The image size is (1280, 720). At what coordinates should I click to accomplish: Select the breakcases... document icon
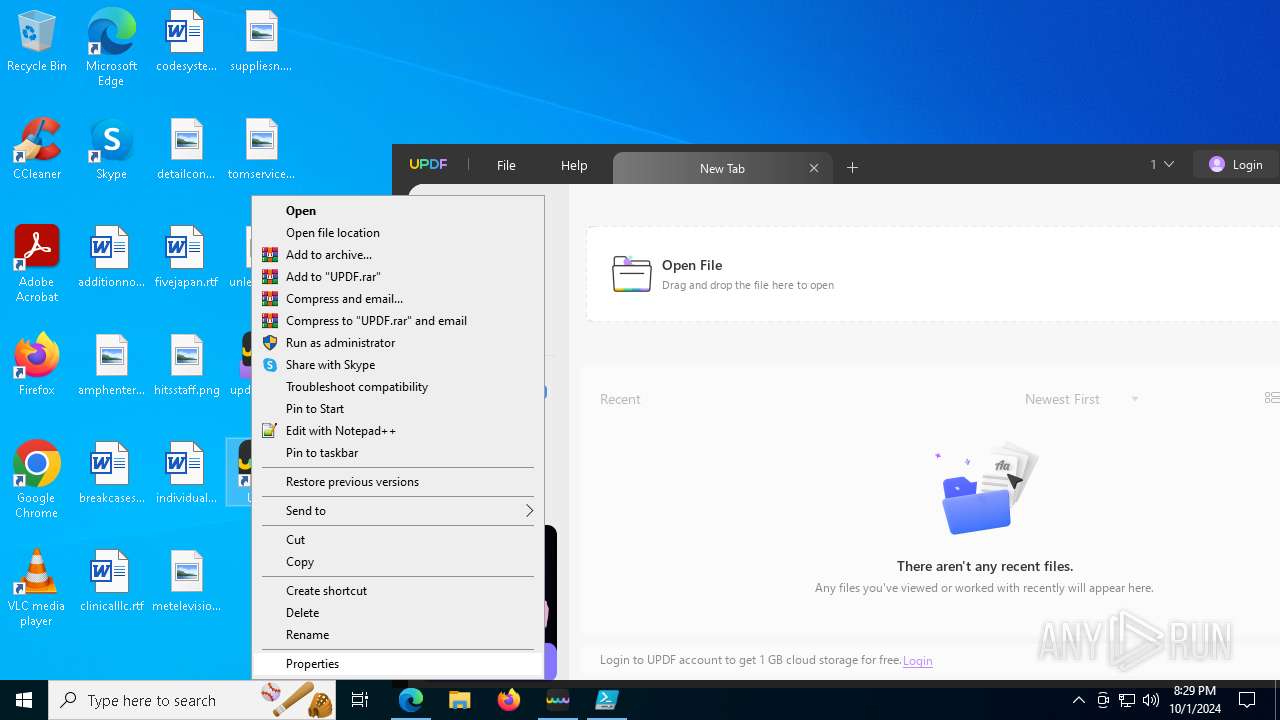pos(111,474)
